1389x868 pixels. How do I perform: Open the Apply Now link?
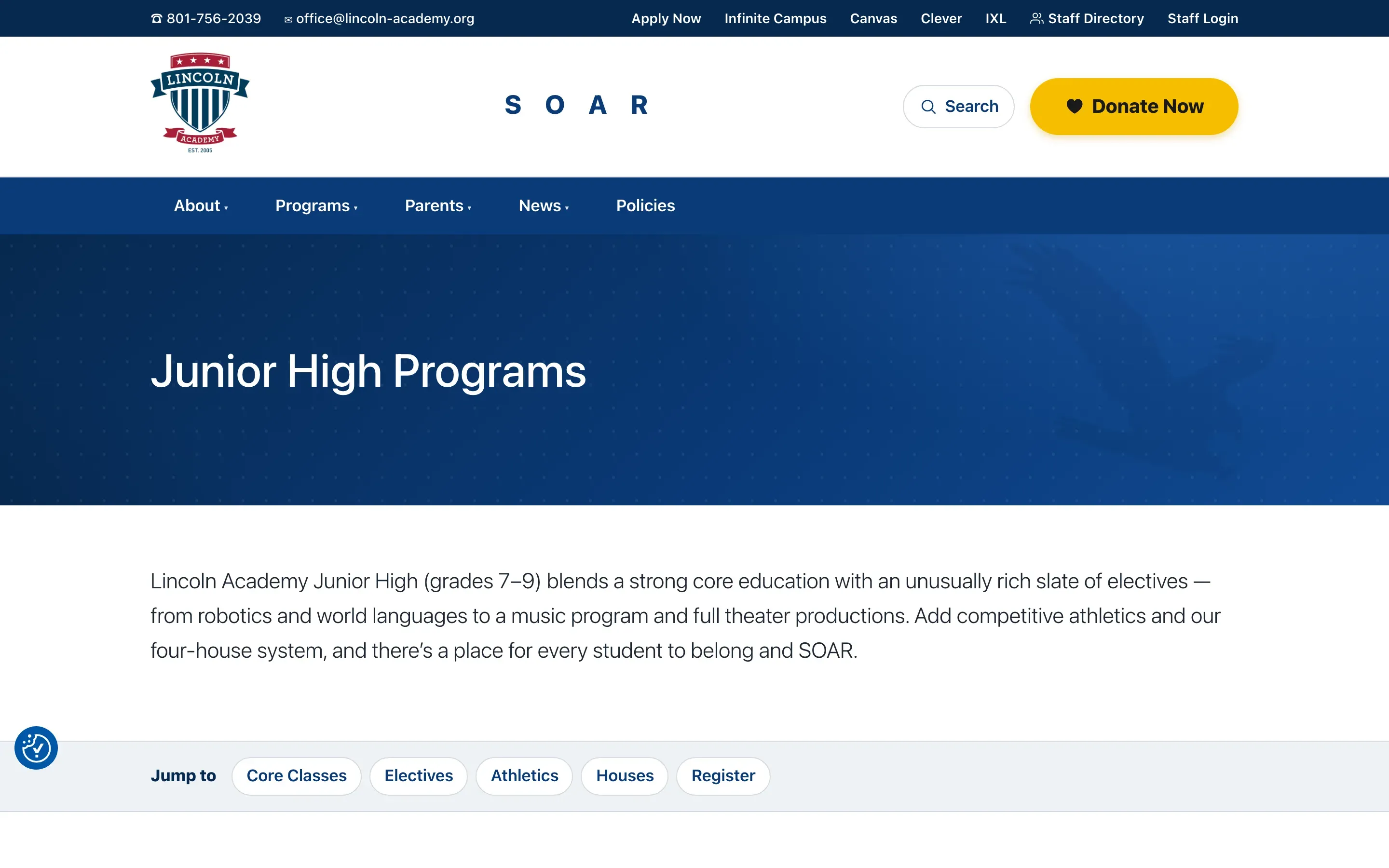[666, 18]
